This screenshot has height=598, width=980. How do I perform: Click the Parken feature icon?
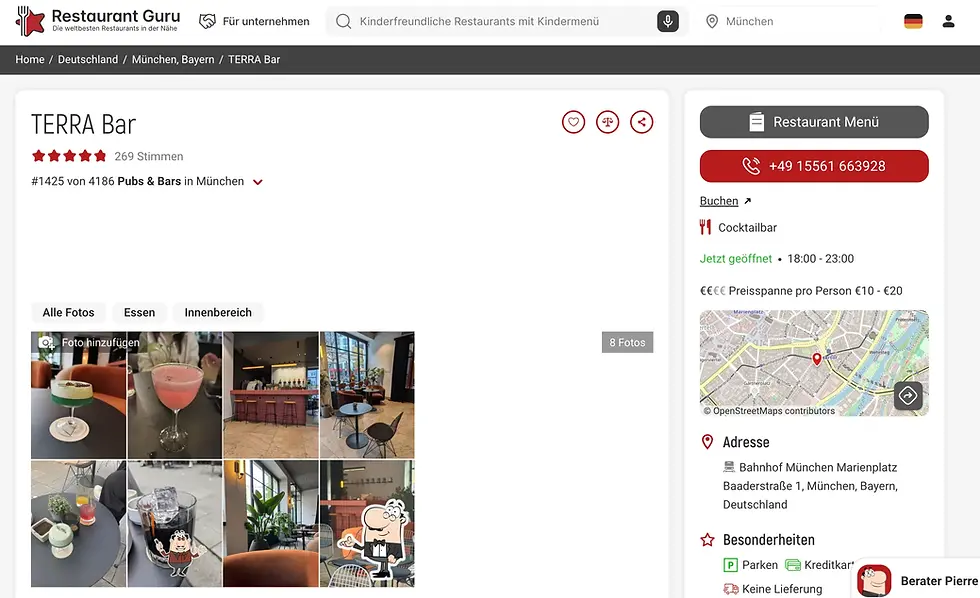(730, 565)
